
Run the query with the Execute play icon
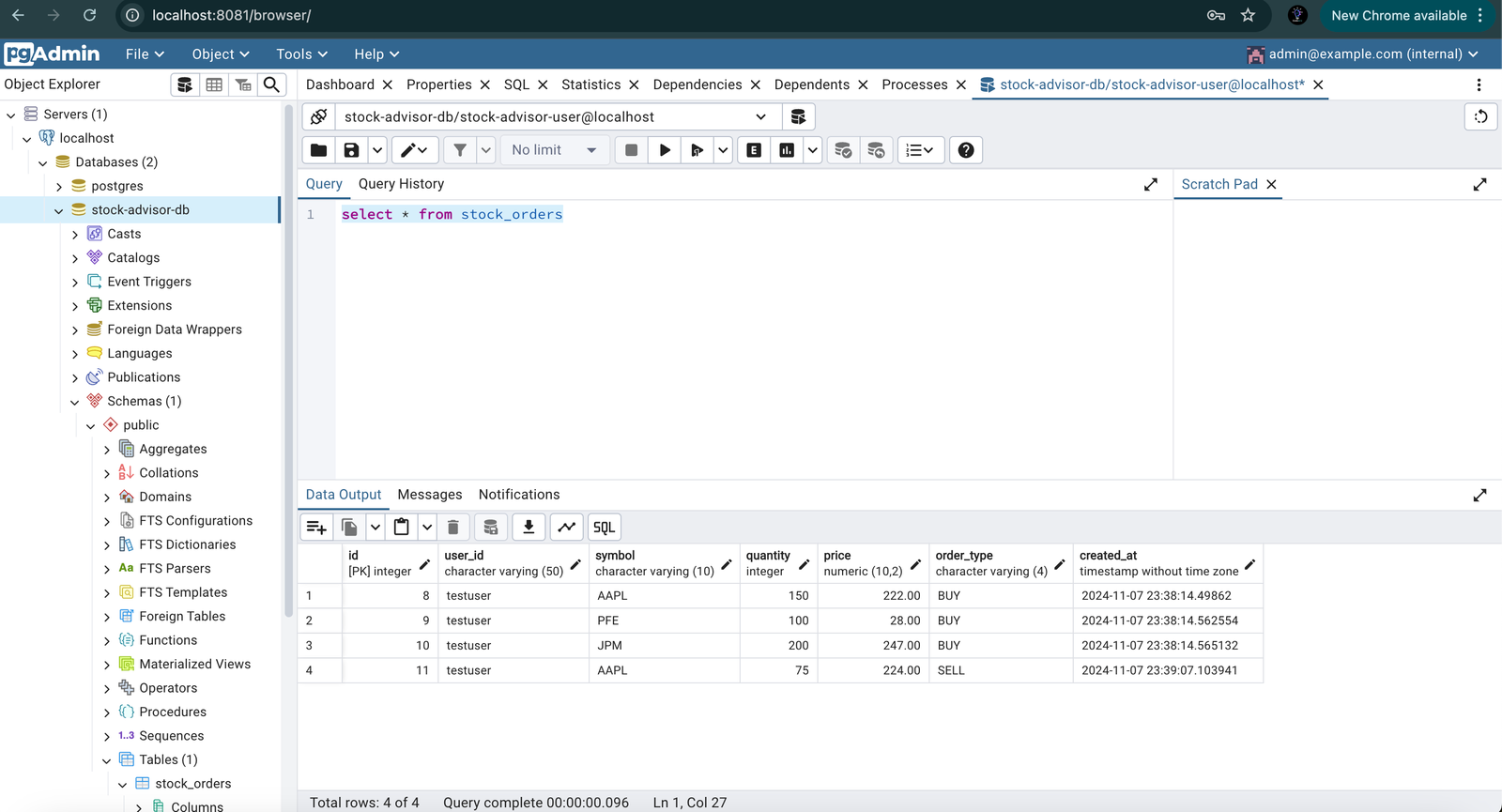click(665, 150)
